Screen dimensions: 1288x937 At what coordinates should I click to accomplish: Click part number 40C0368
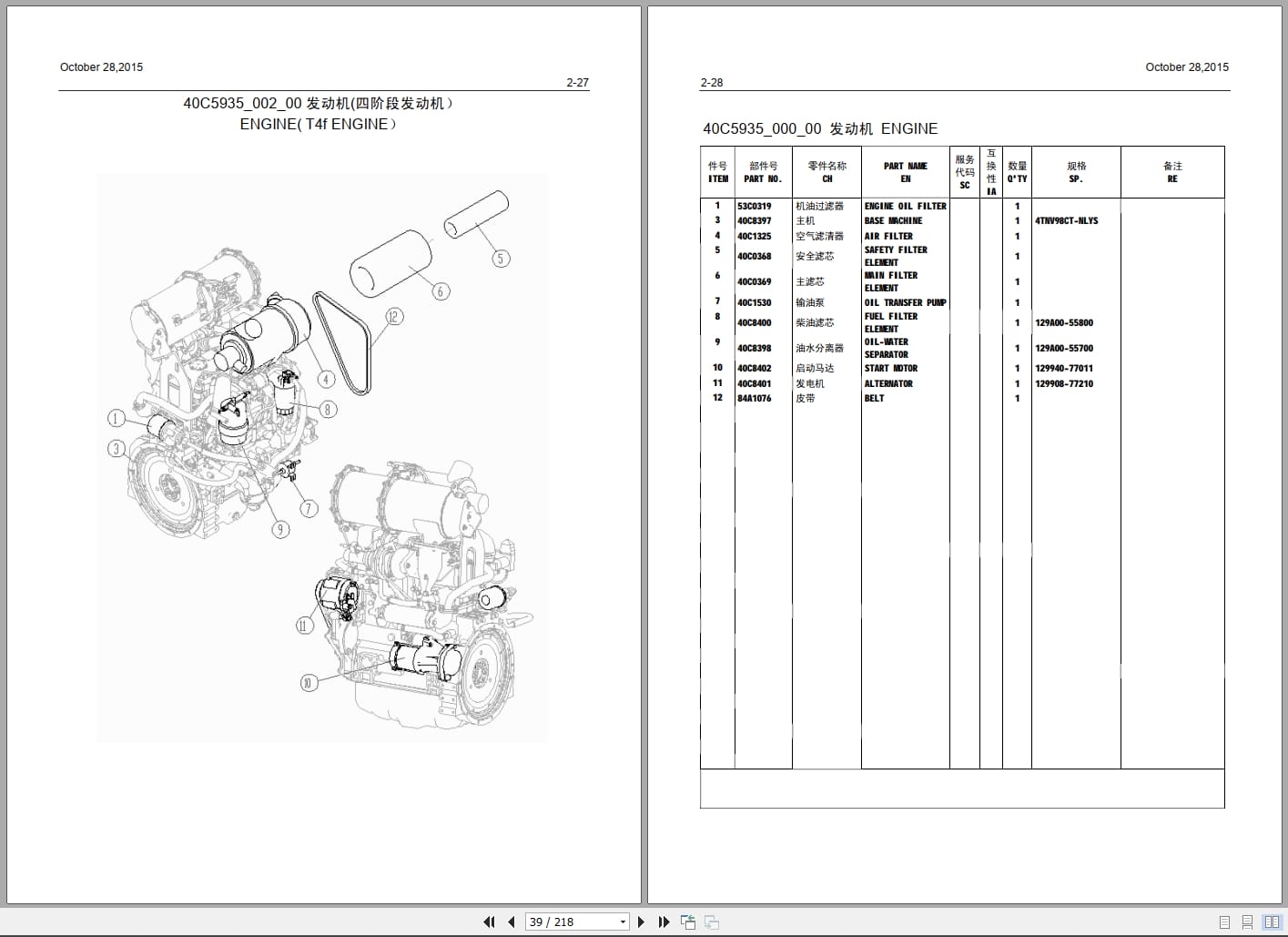pyautogui.click(x=754, y=257)
